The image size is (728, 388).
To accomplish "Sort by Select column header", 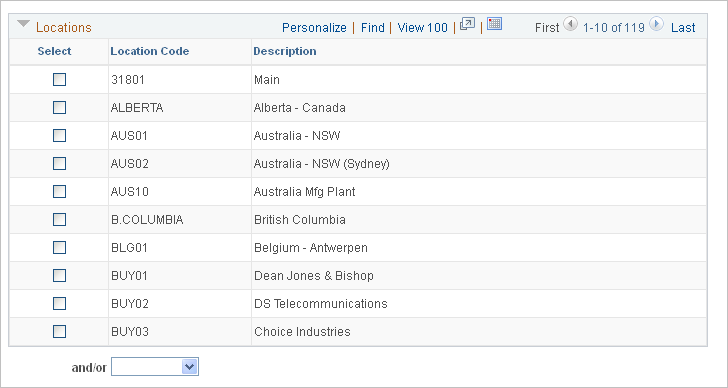I will [54, 51].
